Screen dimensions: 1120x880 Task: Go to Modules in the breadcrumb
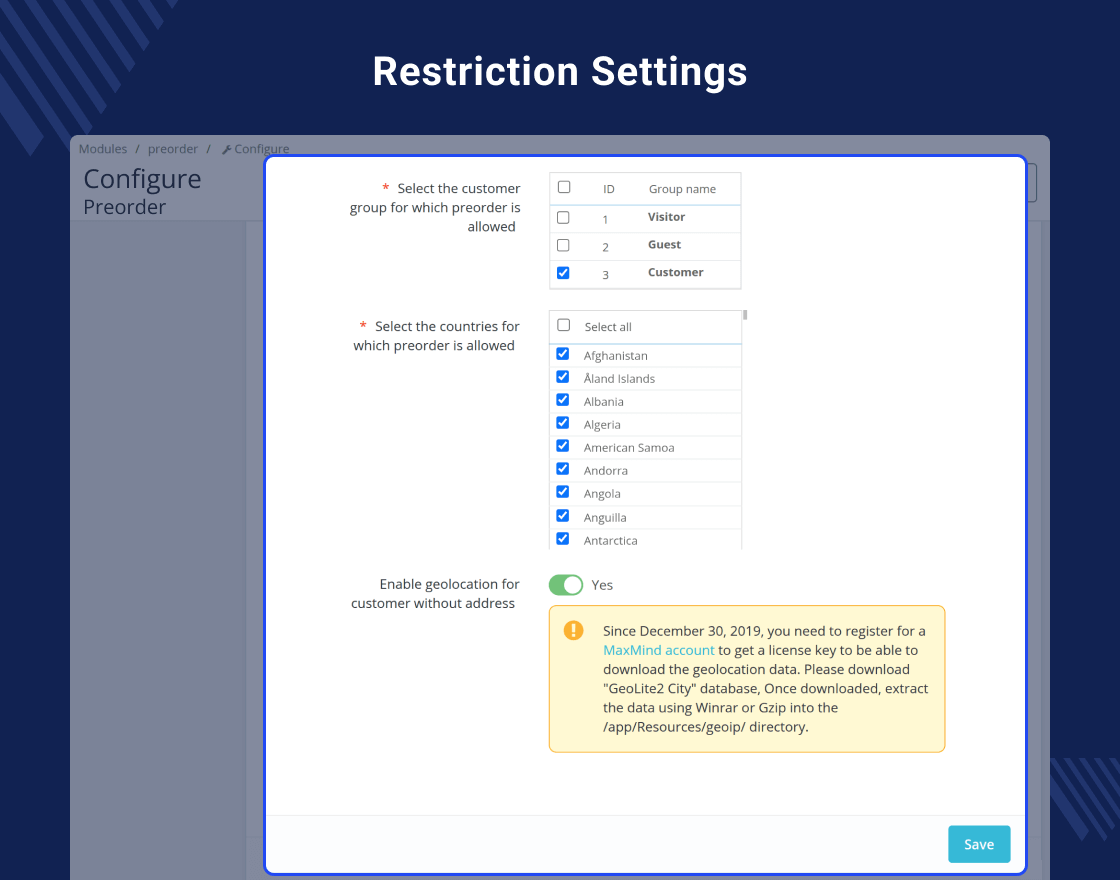click(x=103, y=149)
